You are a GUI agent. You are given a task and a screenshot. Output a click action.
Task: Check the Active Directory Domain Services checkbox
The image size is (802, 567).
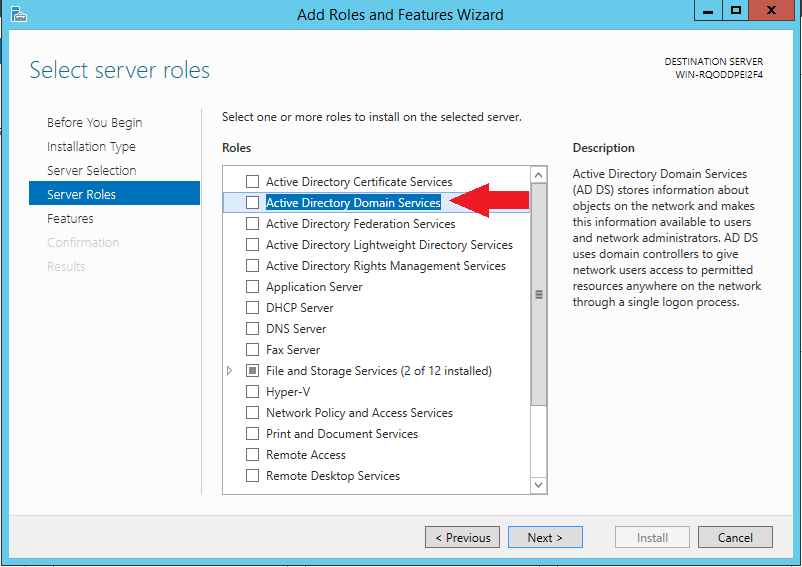[x=252, y=203]
